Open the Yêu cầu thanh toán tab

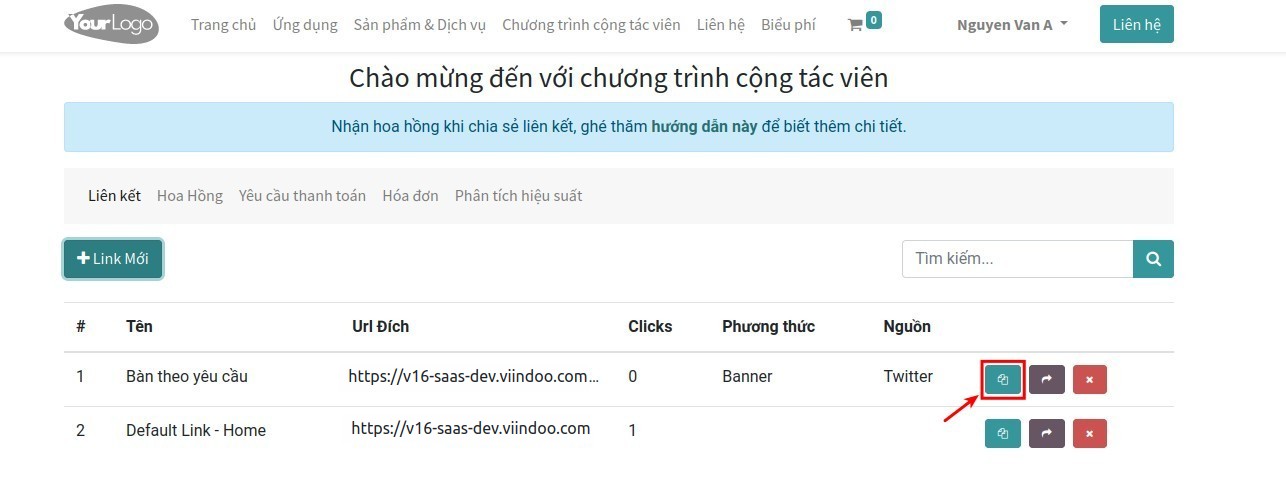point(302,196)
